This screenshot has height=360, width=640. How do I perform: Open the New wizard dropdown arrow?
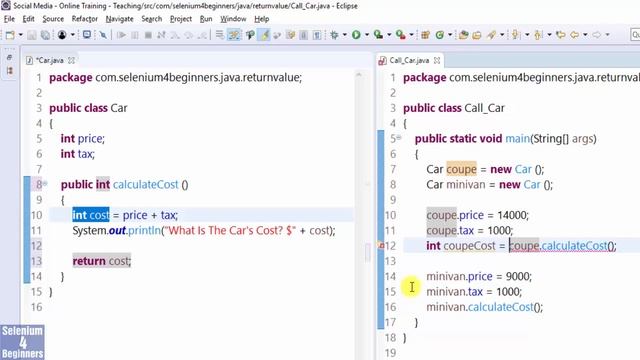pos(20,35)
